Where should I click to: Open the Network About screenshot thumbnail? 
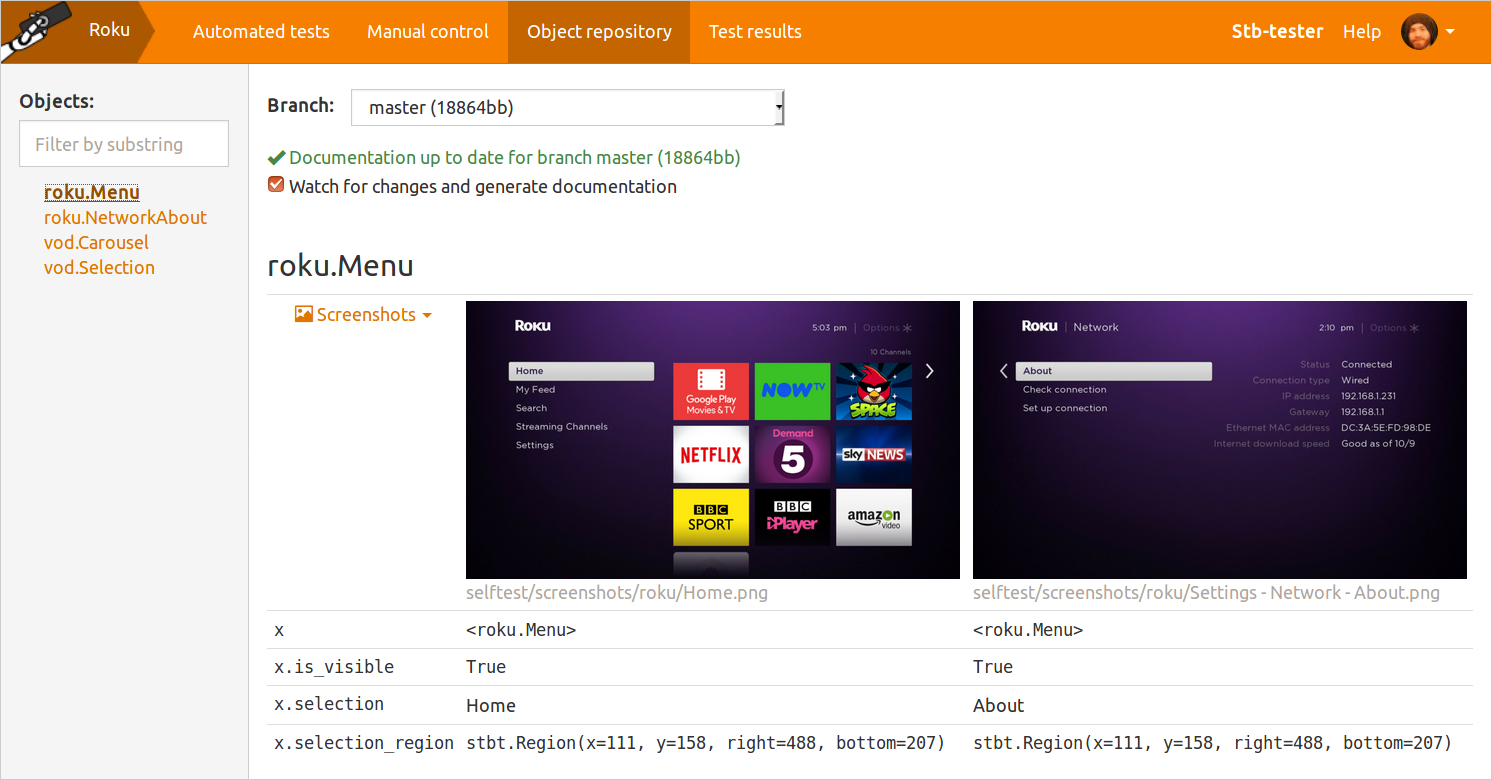click(x=1220, y=440)
